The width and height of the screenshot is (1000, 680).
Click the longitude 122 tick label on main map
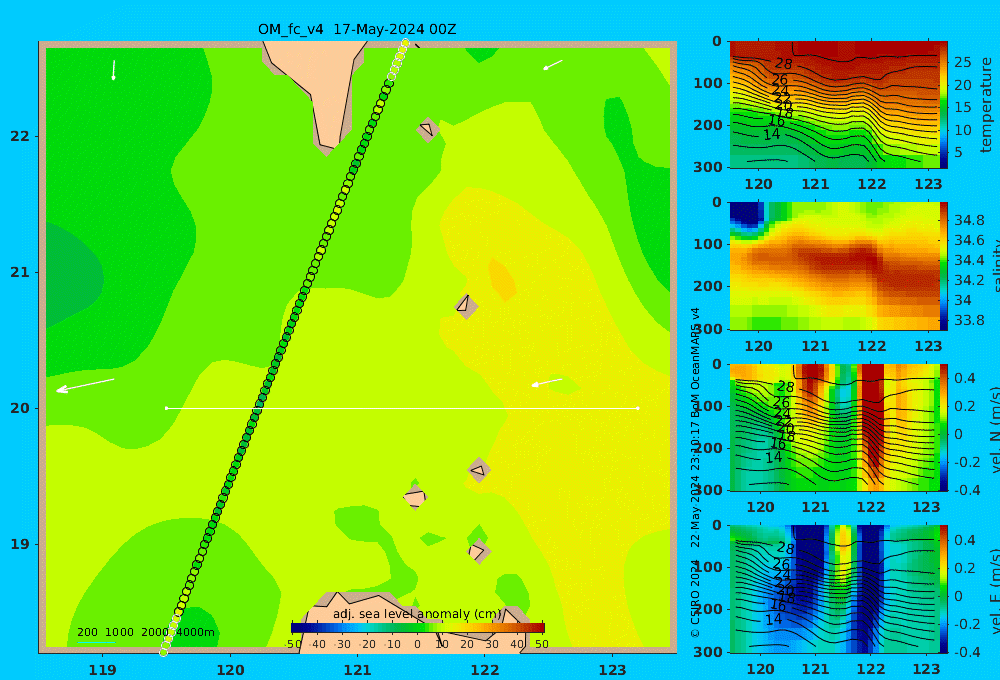click(485, 670)
